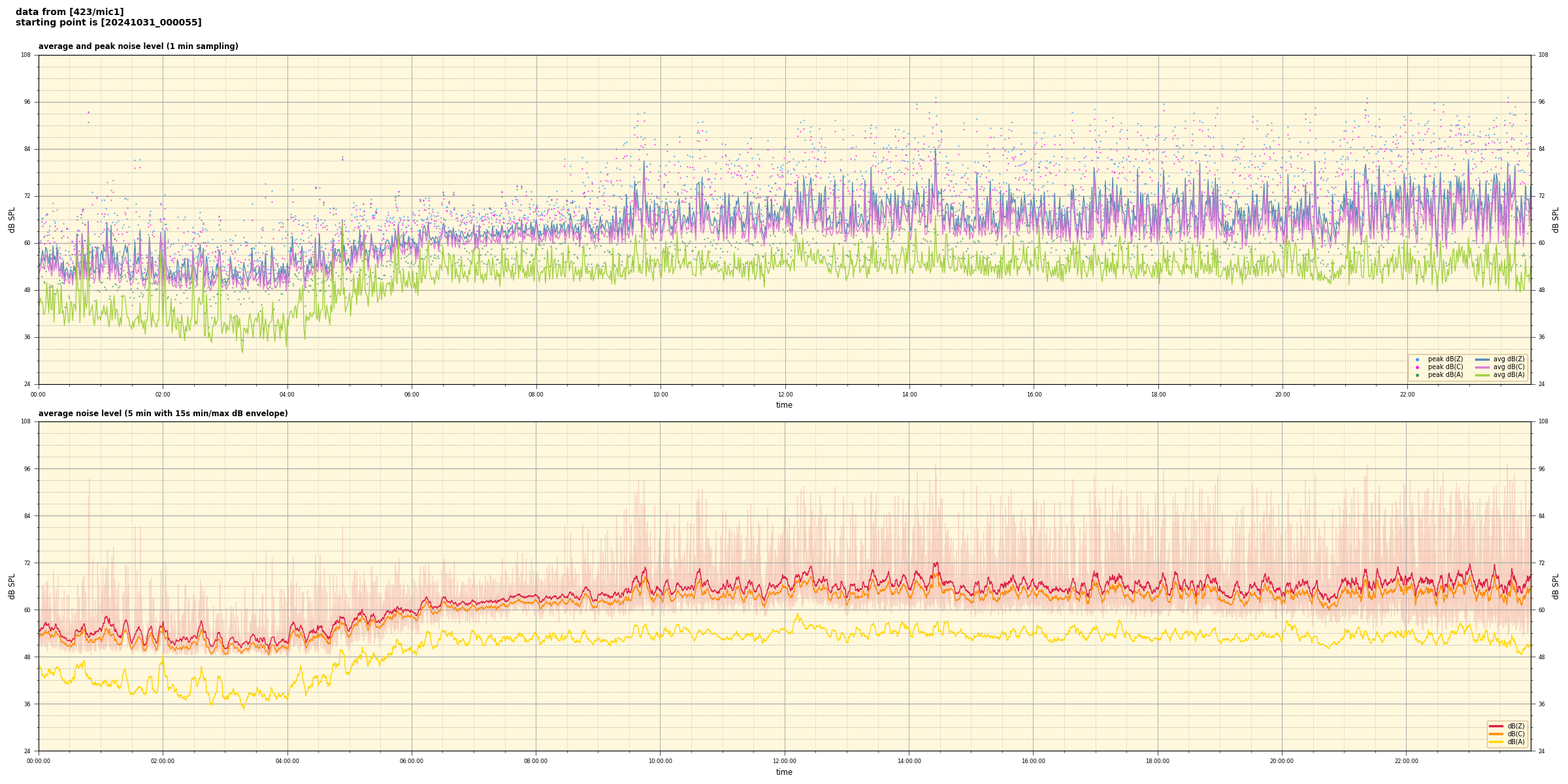Click the 'time' axis label under top chart
Viewport: 1568px width, 784px height.
784,405
